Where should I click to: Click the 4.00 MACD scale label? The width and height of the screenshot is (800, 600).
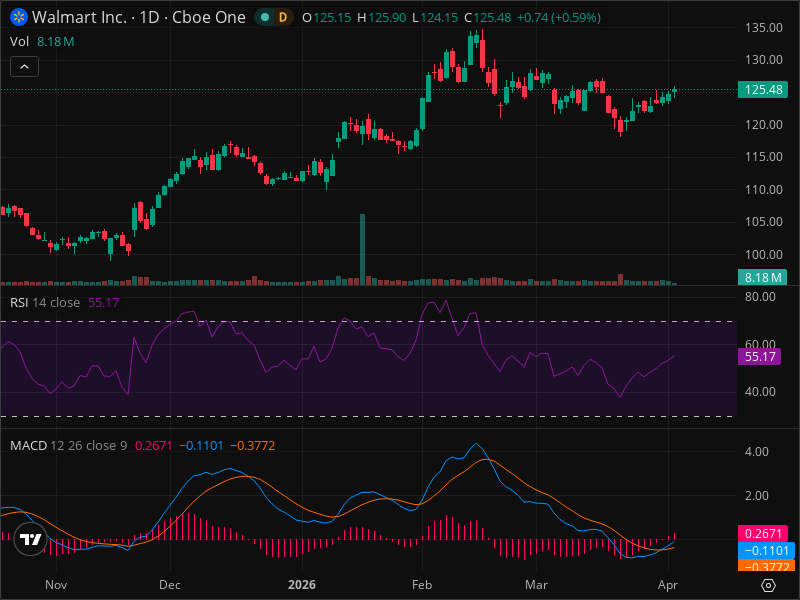click(757, 452)
